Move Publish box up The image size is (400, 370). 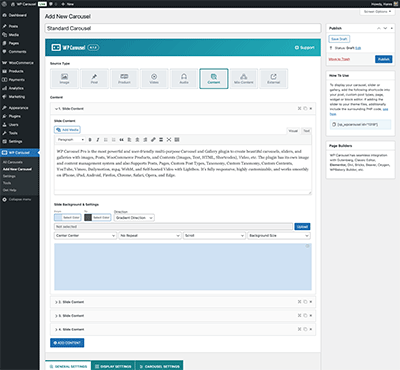click(x=379, y=28)
